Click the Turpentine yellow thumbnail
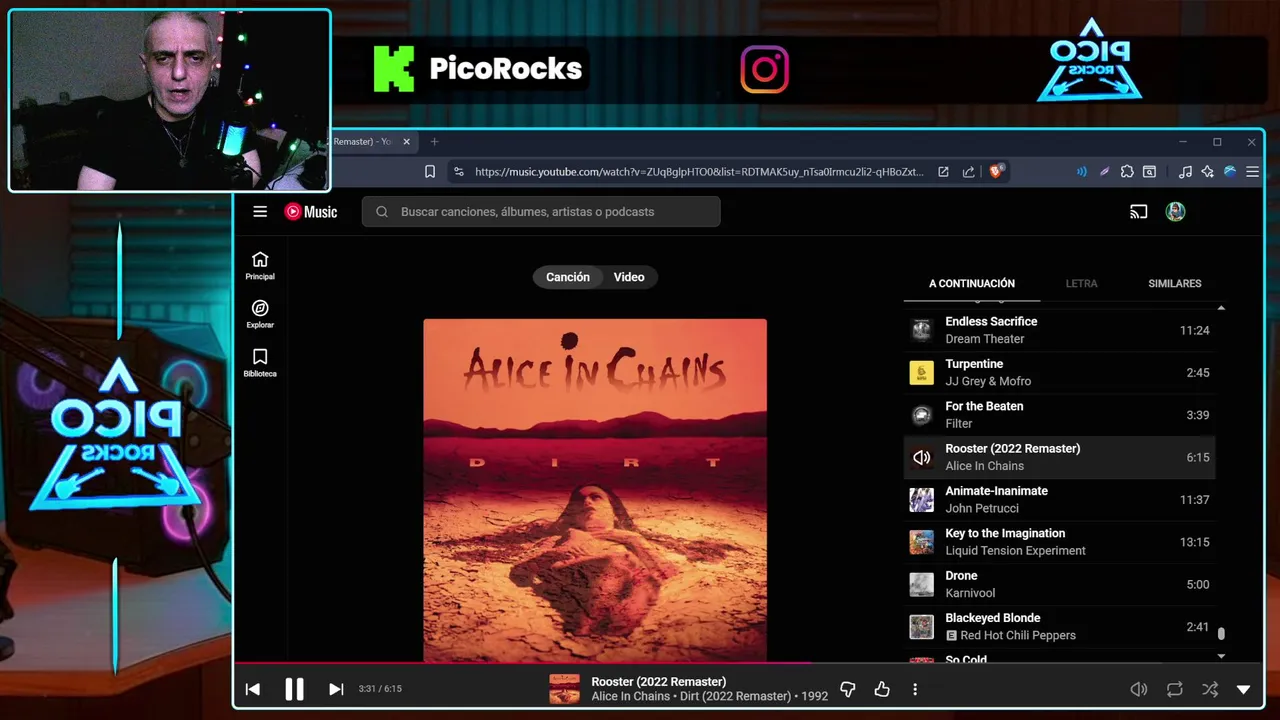Viewport: 1280px width, 720px height. [x=921, y=373]
